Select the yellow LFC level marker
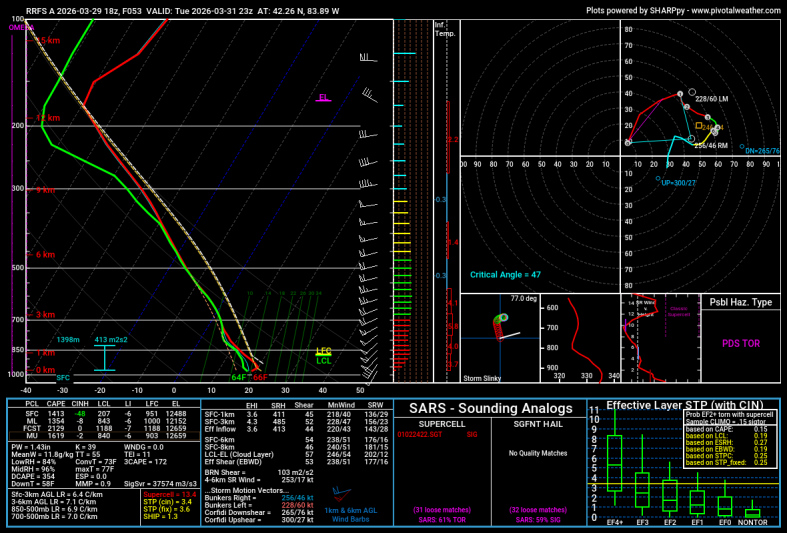 (x=324, y=351)
